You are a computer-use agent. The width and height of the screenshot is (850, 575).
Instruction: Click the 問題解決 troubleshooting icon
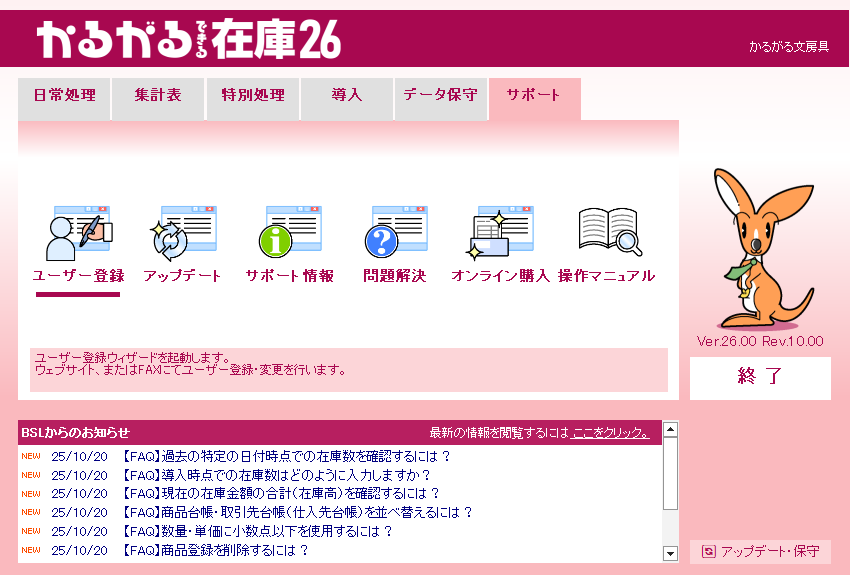[x=394, y=234]
